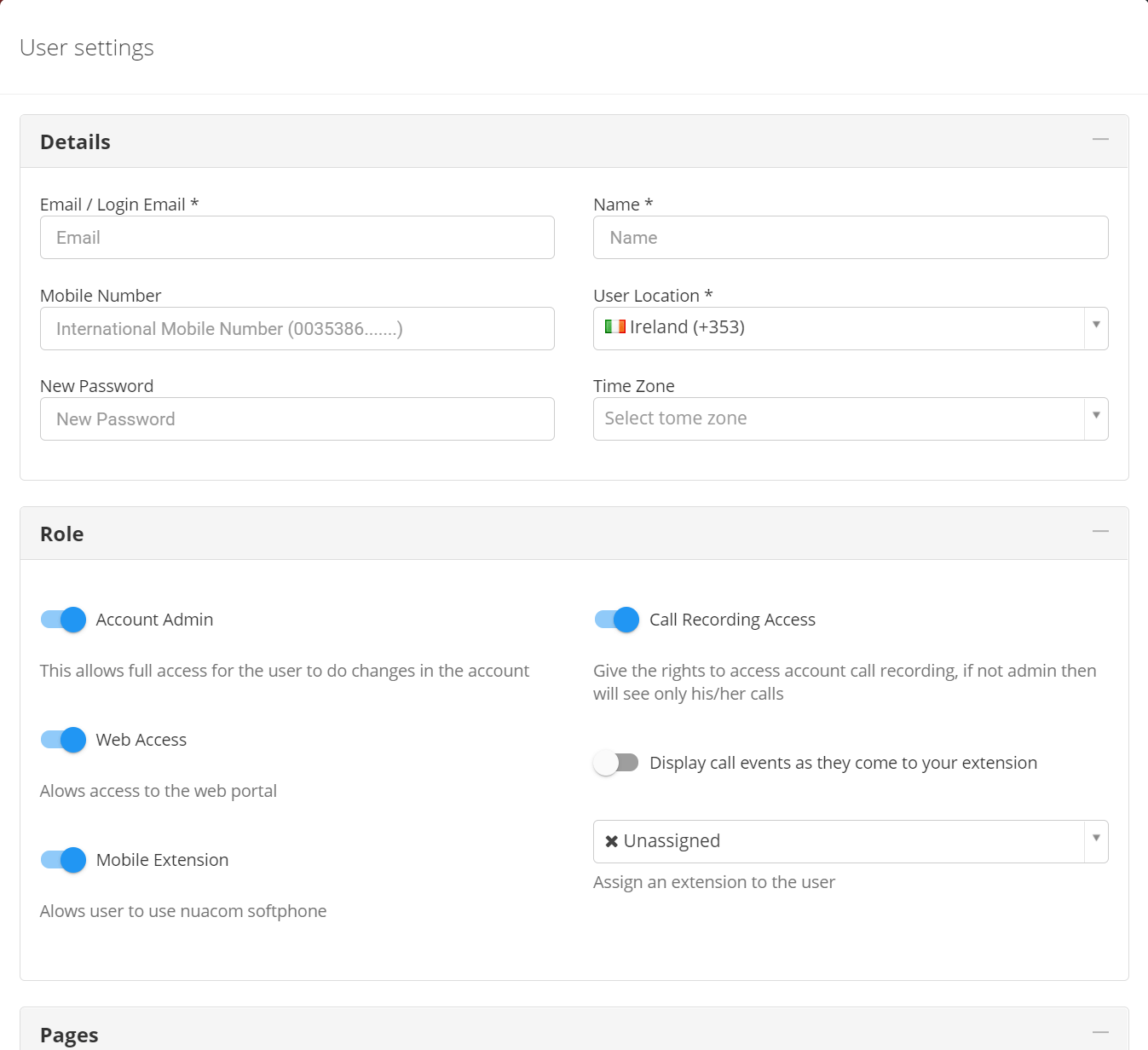Click 'Give the rights to access account call recording' text

click(845, 682)
